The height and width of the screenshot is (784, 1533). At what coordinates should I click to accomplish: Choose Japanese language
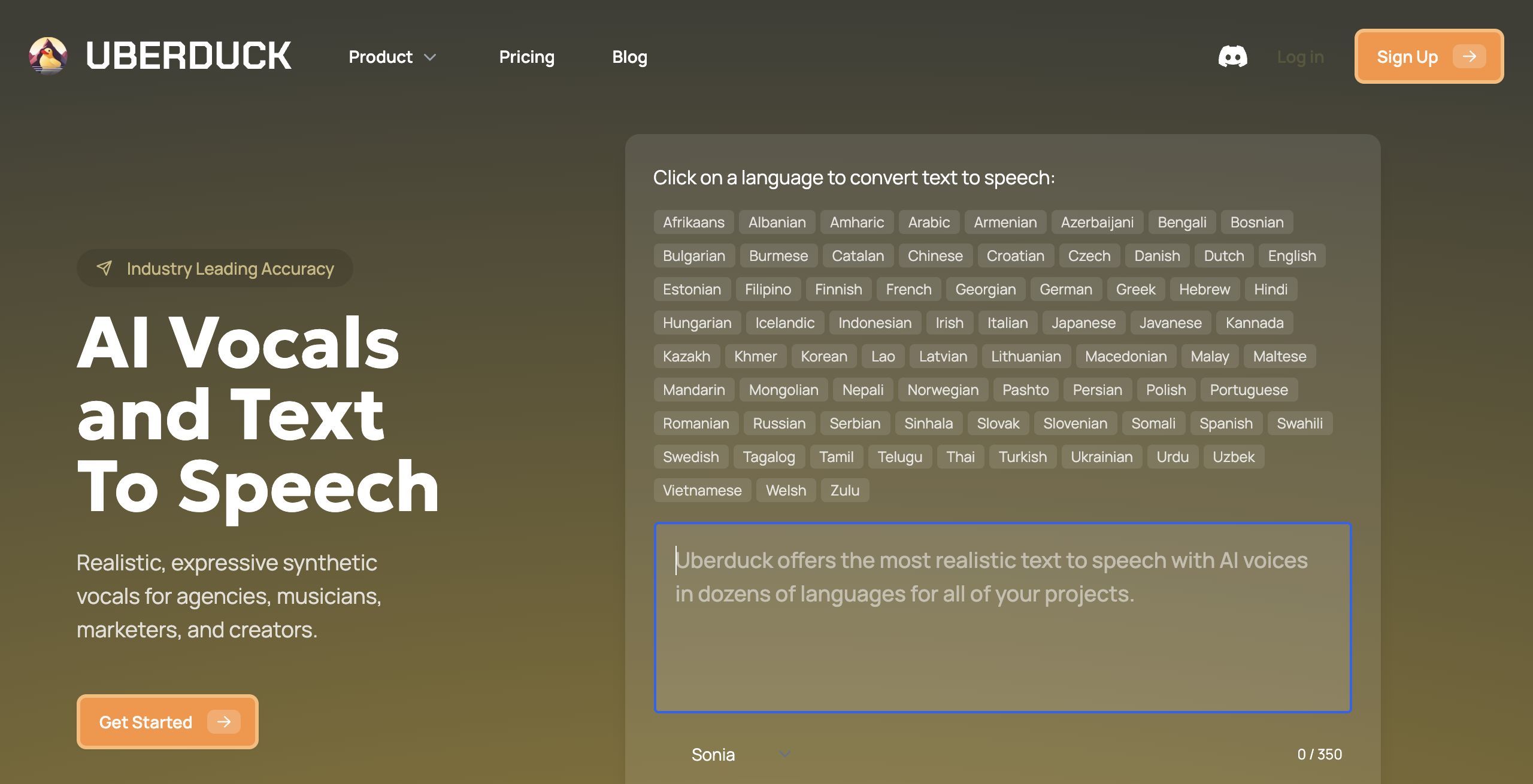1084,323
